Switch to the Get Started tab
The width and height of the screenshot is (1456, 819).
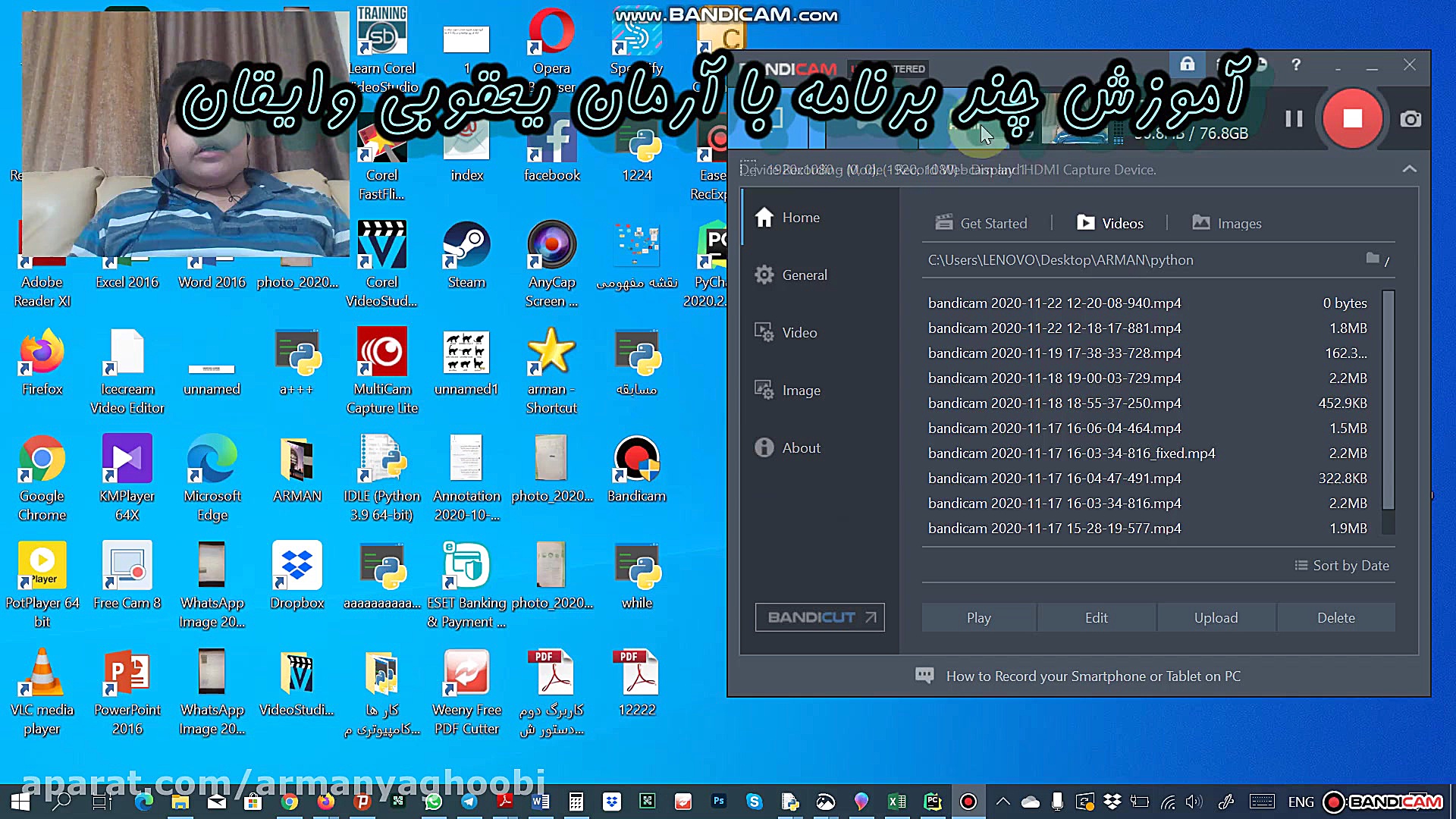pos(981,224)
